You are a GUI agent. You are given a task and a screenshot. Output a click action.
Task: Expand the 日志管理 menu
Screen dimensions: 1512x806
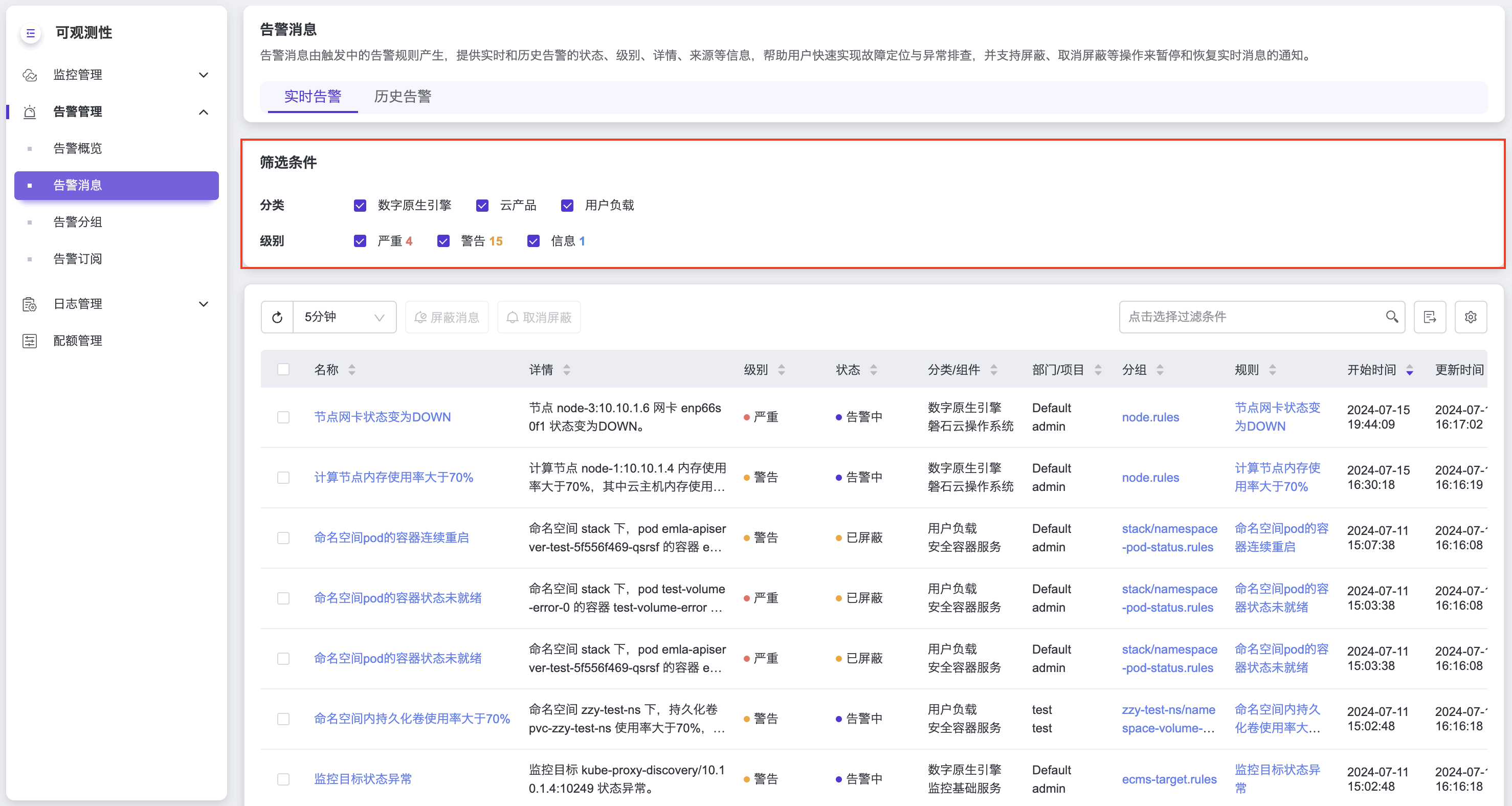pos(203,303)
